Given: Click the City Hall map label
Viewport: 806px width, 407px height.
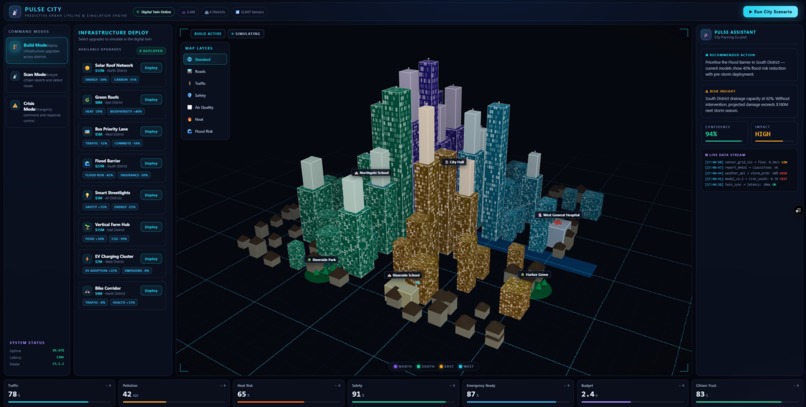Looking at the screenshot, I should tap(454, 162).
